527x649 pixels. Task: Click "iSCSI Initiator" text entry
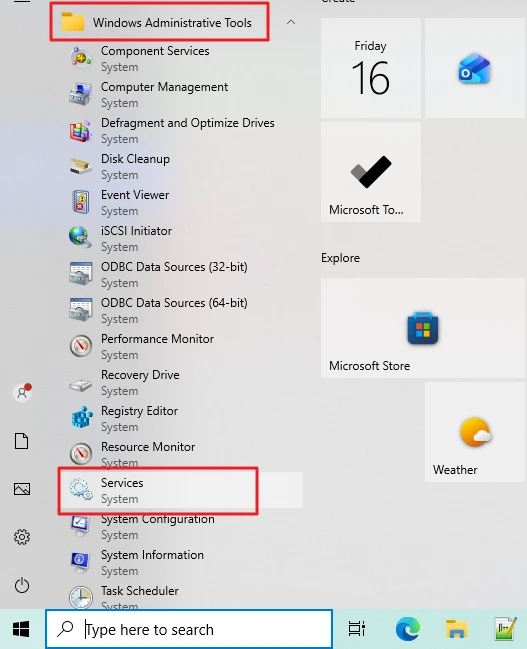point(136,231)
